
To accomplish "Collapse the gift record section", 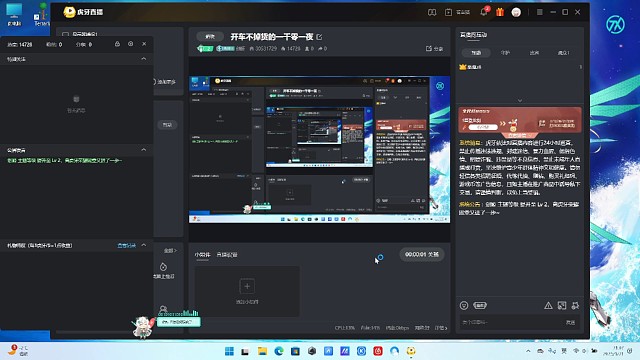I will (x=144, y=245).
